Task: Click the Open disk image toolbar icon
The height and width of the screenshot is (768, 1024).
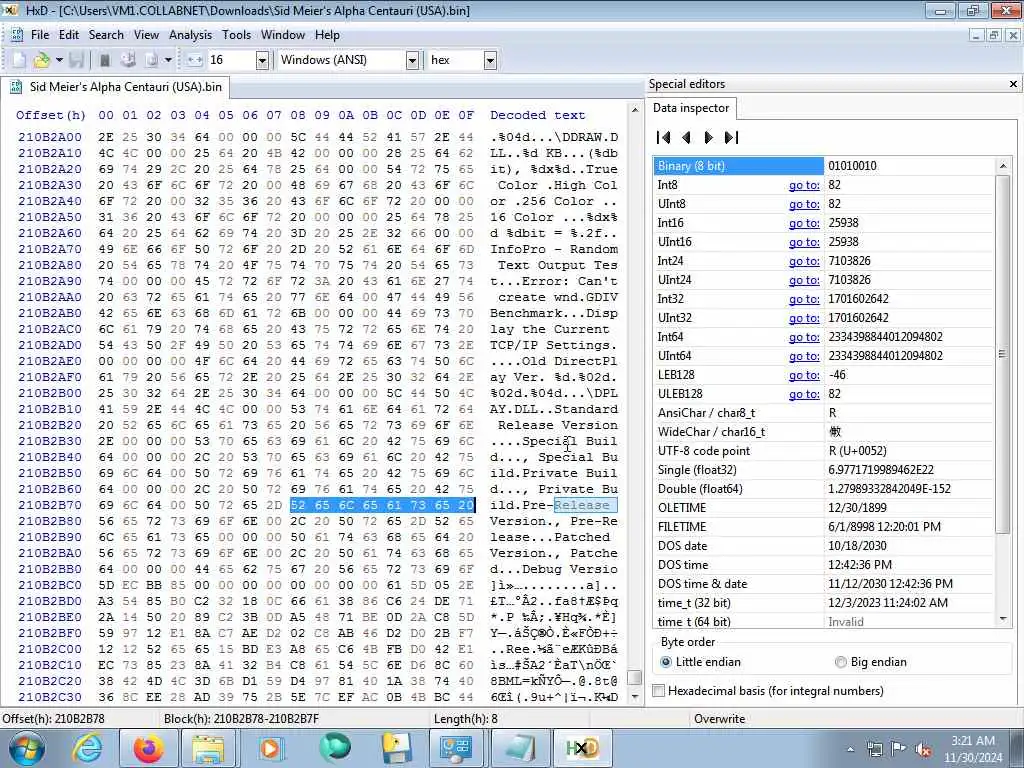Action: pyautogui.click(x=152, y=60)
